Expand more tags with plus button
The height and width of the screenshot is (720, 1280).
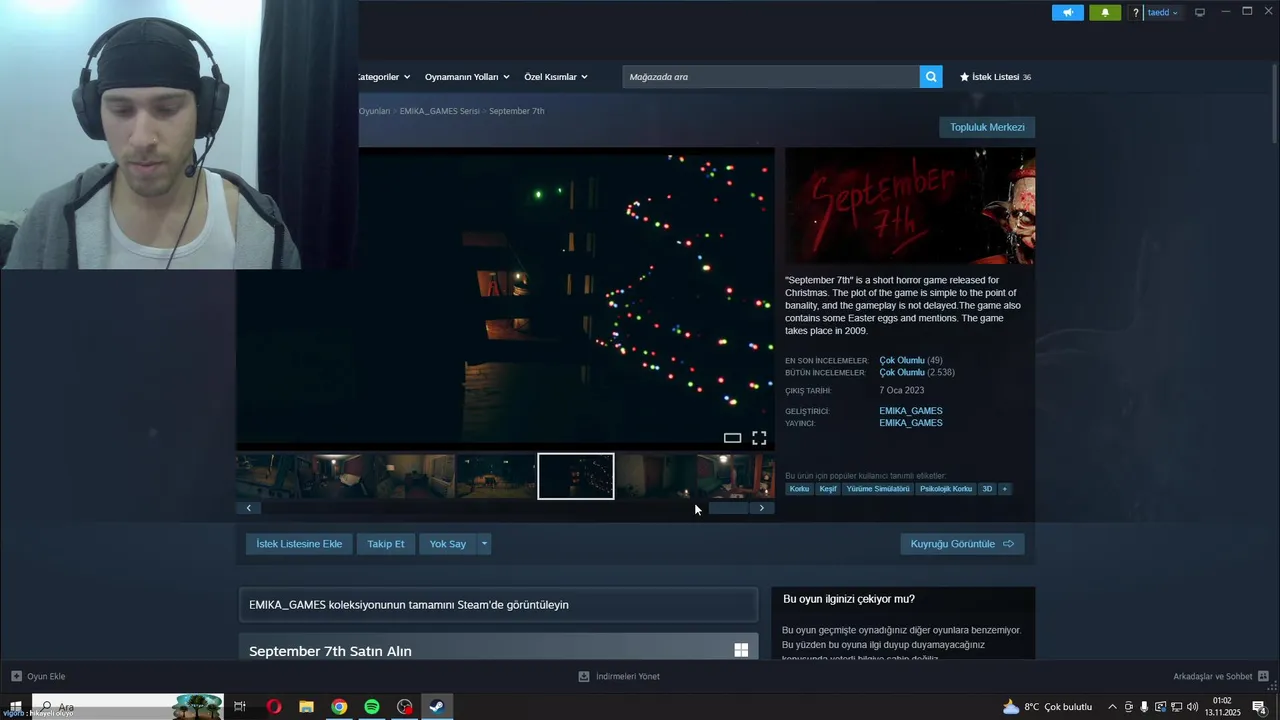(x=1005, y=489)
